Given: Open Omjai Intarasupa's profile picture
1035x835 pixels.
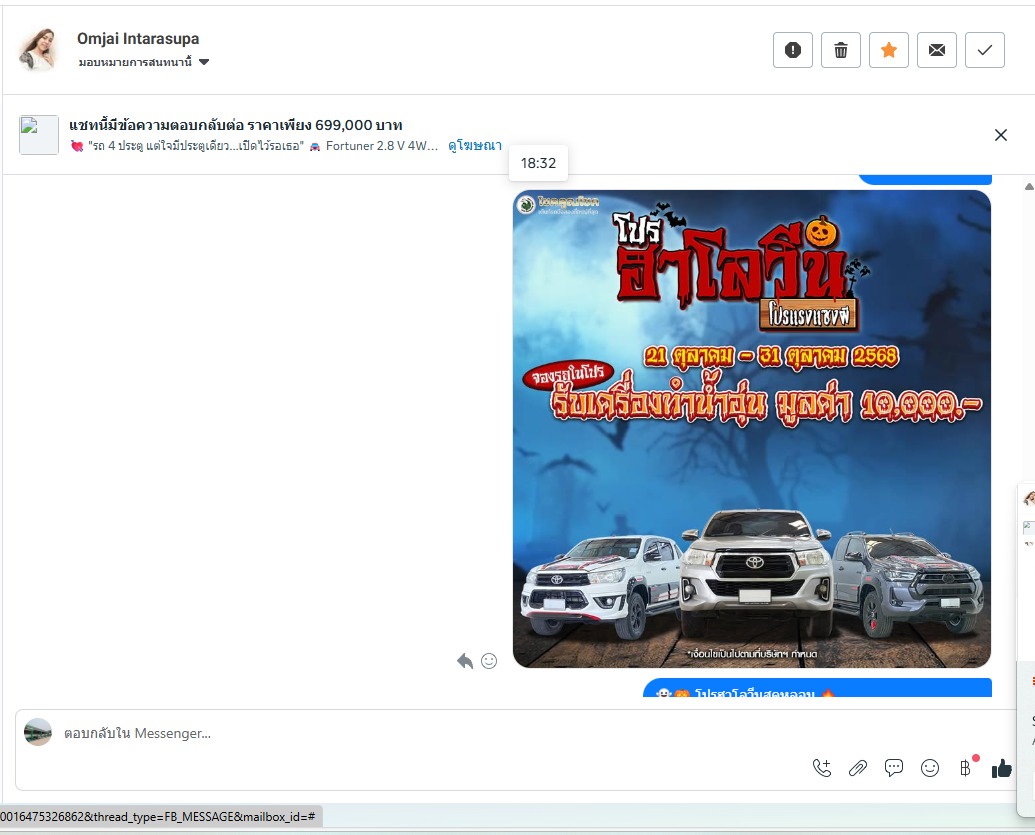Looking at the screenshot, I should 38,50.
